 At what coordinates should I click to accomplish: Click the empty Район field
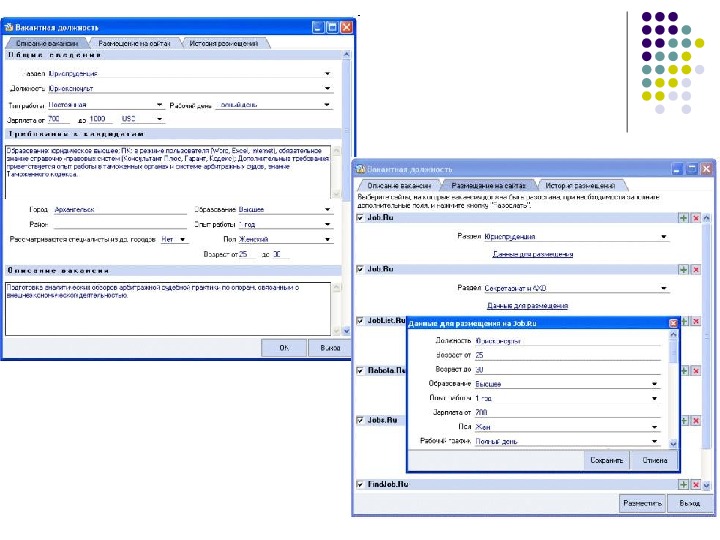click(120, 225)
